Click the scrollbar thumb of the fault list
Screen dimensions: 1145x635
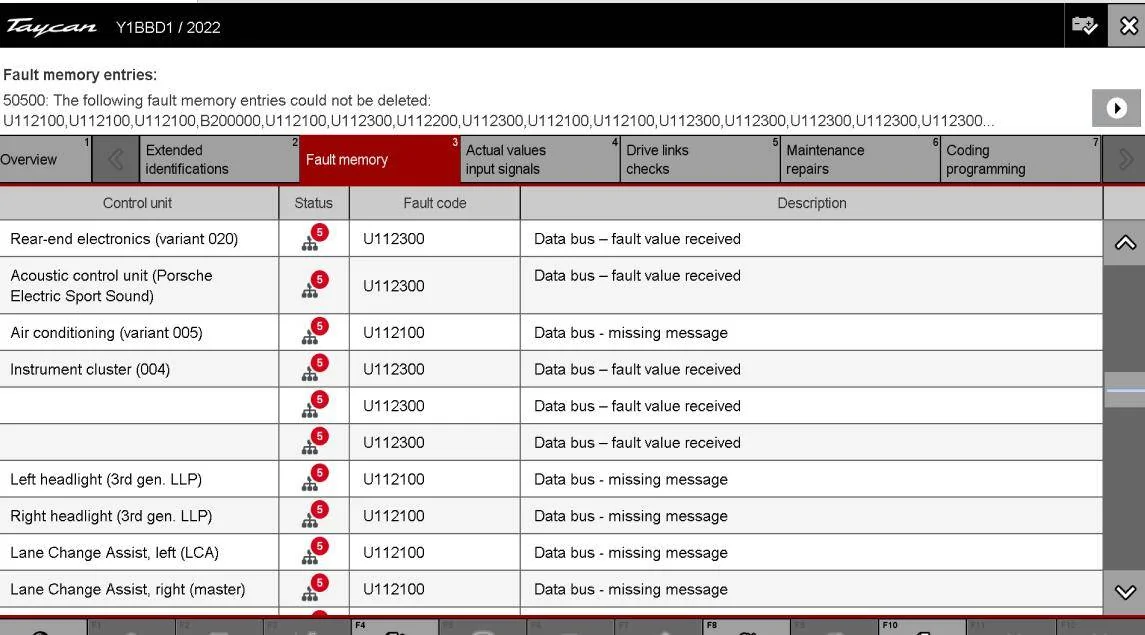[x=1125, y=390]
